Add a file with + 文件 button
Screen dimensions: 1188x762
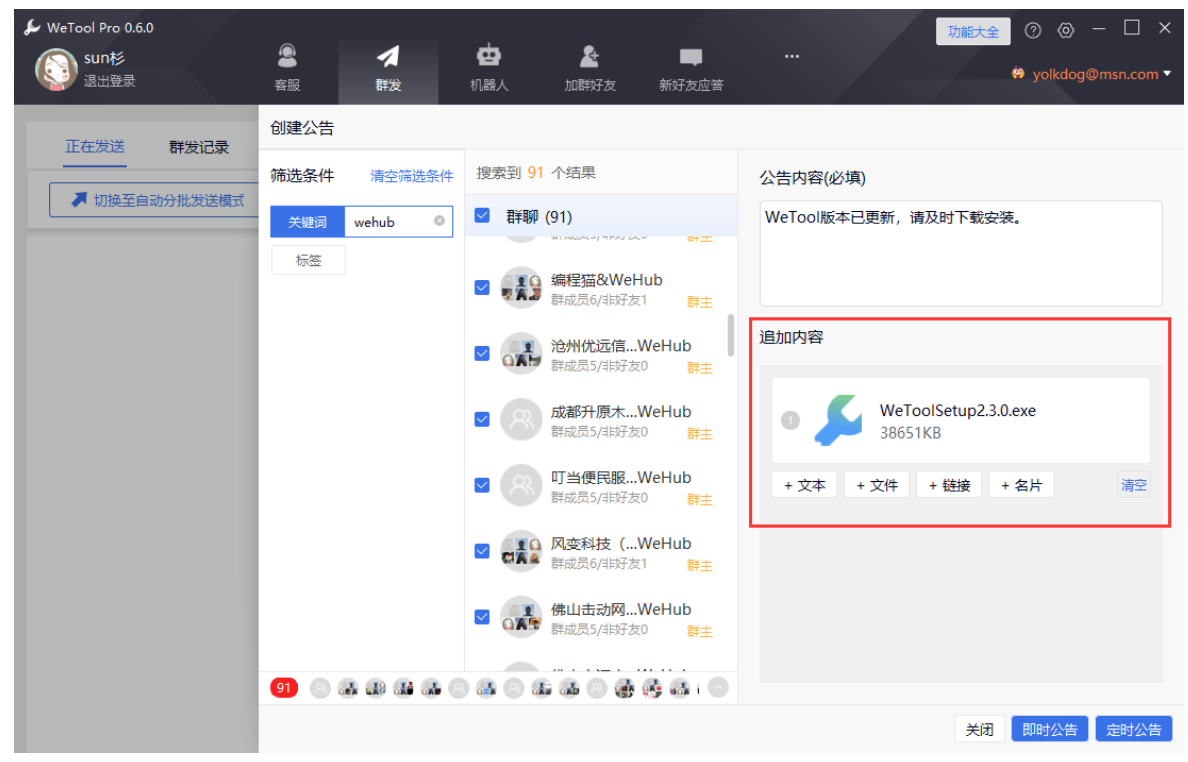(x=877, y=486)
